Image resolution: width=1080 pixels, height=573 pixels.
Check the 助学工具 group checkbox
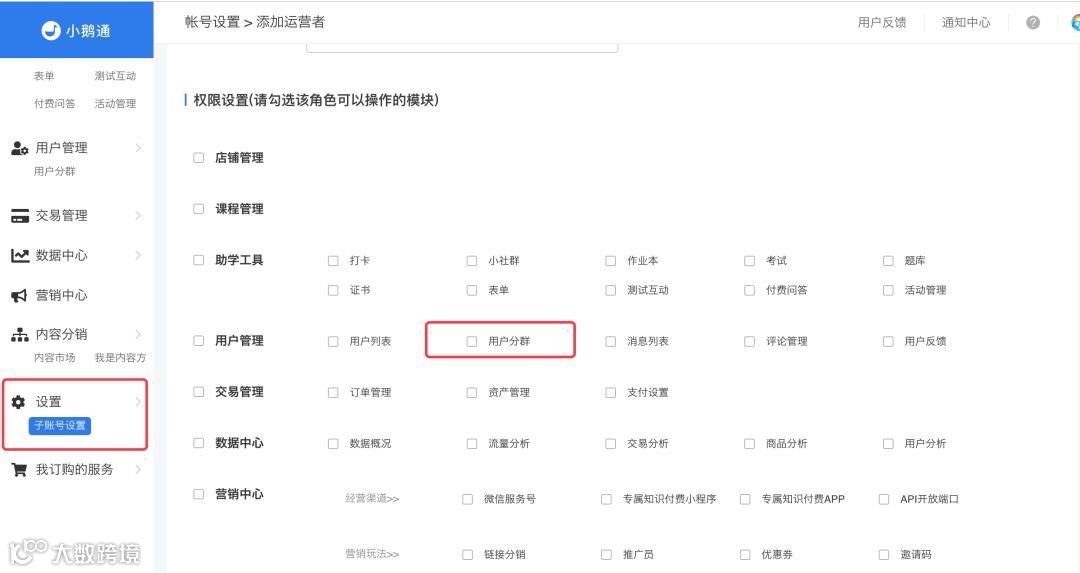[198, 260]
